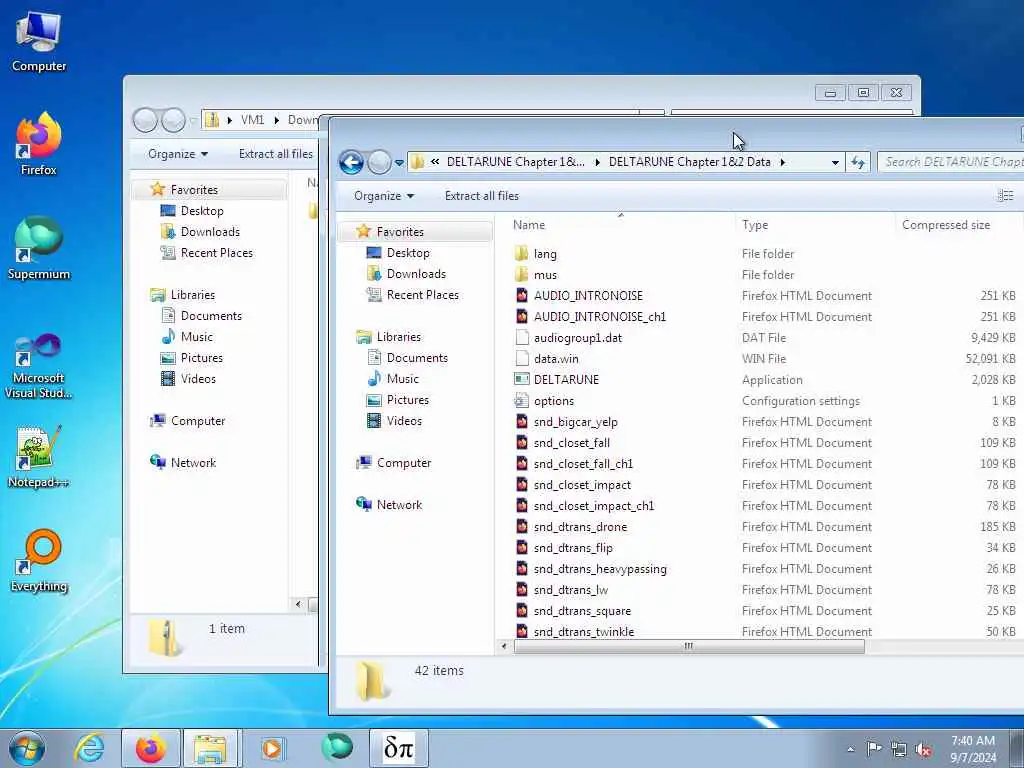Click Extract all files in back VM1 window
Viewport: 1024px width, 768px height.
coord(276,154)
